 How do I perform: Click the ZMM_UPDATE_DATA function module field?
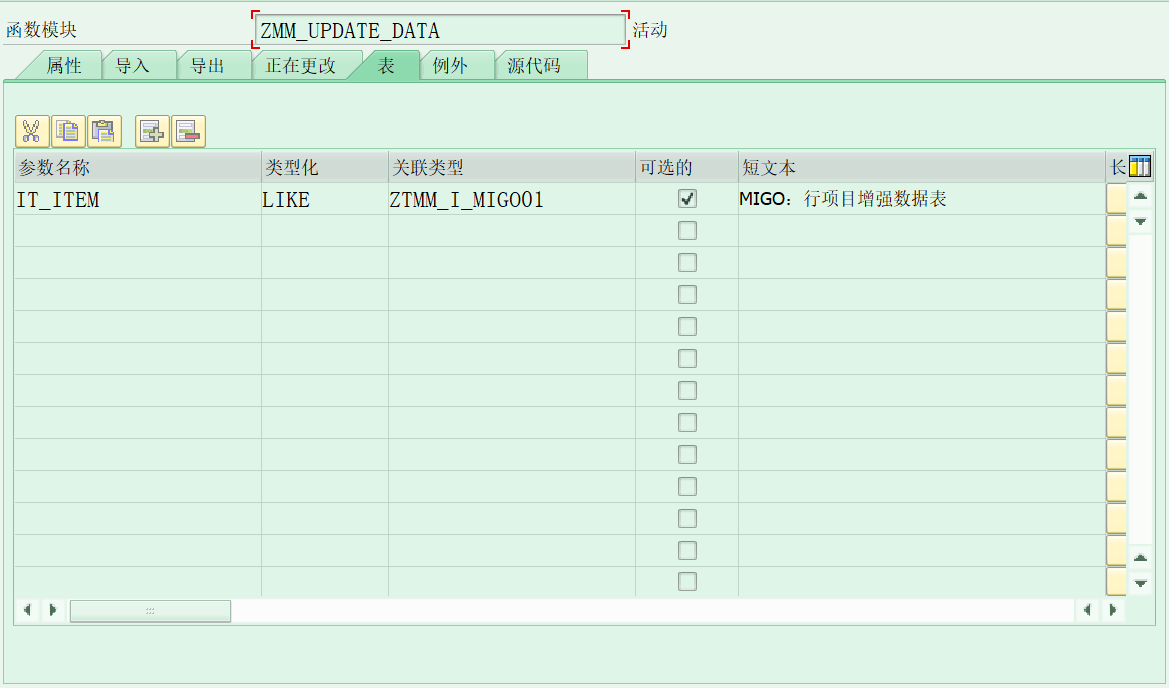[440, 30]
